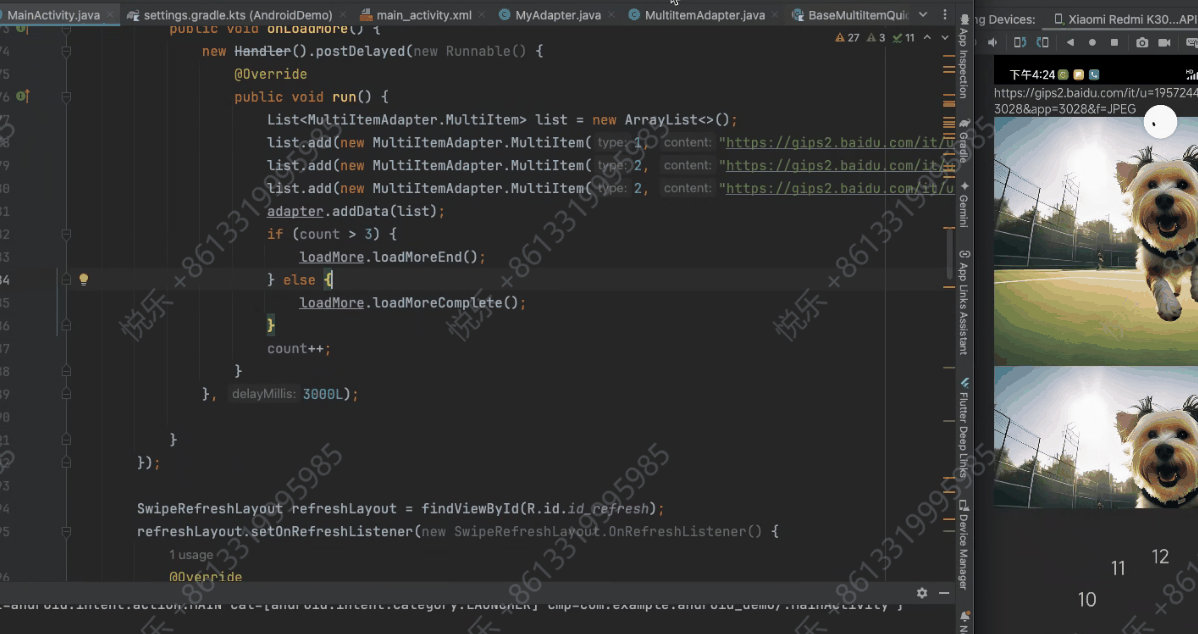Click the second dog image on device
Viewport: 1198px width, 634px height.
(1096, 437)
